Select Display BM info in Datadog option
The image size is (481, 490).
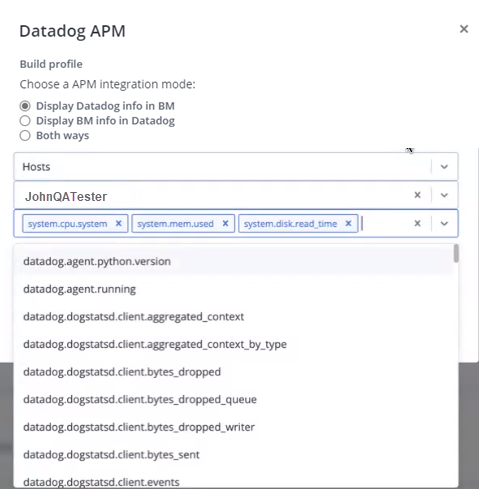pos(25,121)
